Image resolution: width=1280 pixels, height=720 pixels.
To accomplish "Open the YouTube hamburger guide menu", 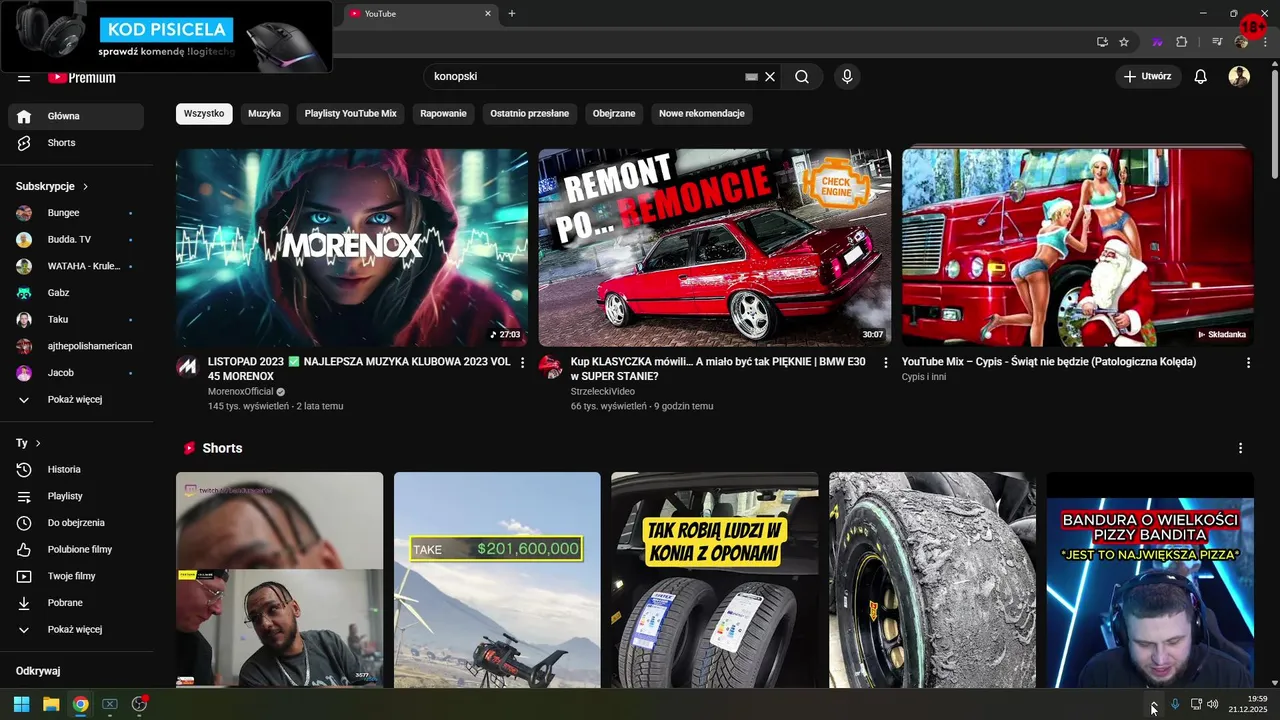I will click(24, 77).
